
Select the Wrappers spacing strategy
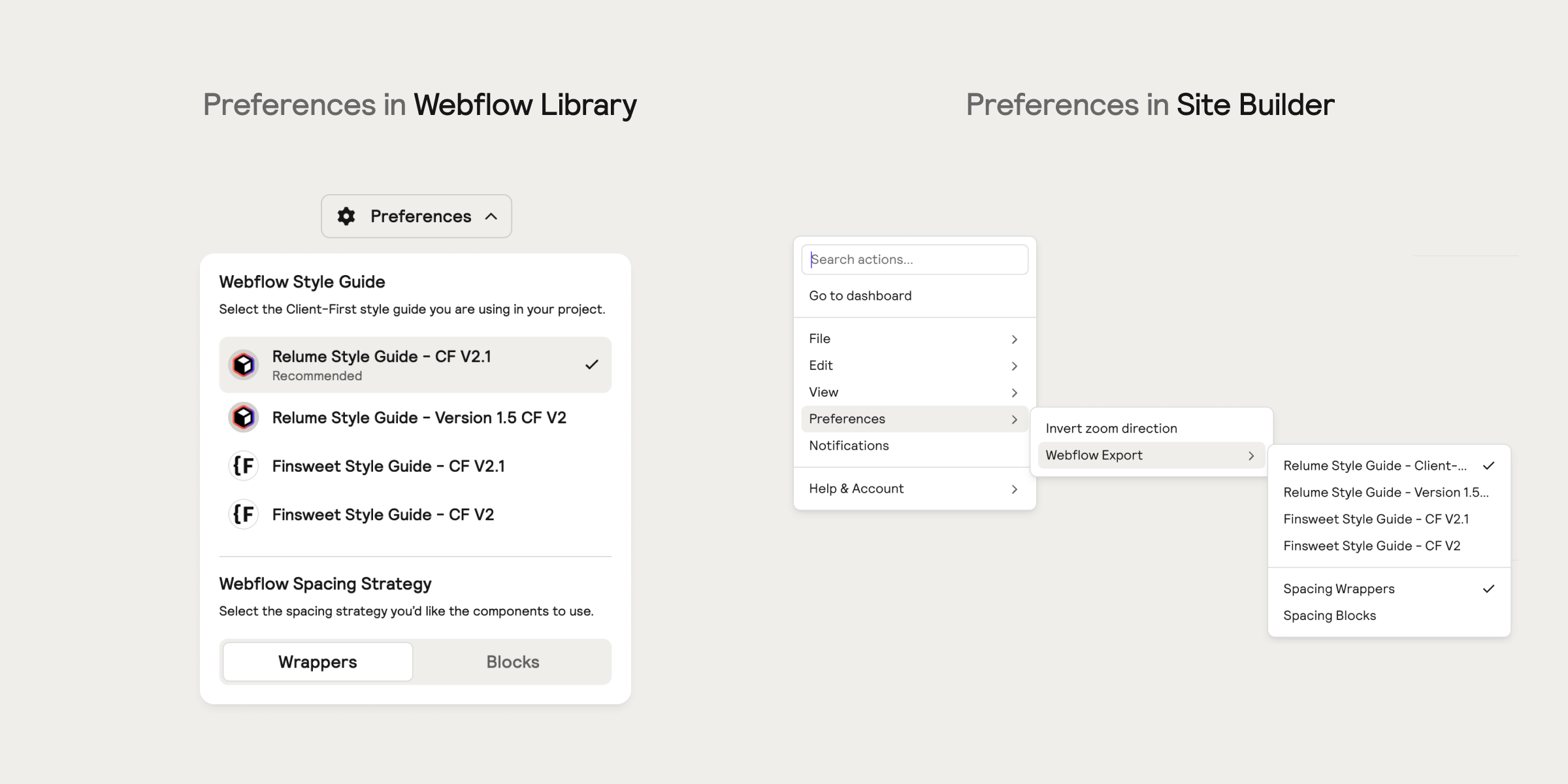click(x=318, y=662)
